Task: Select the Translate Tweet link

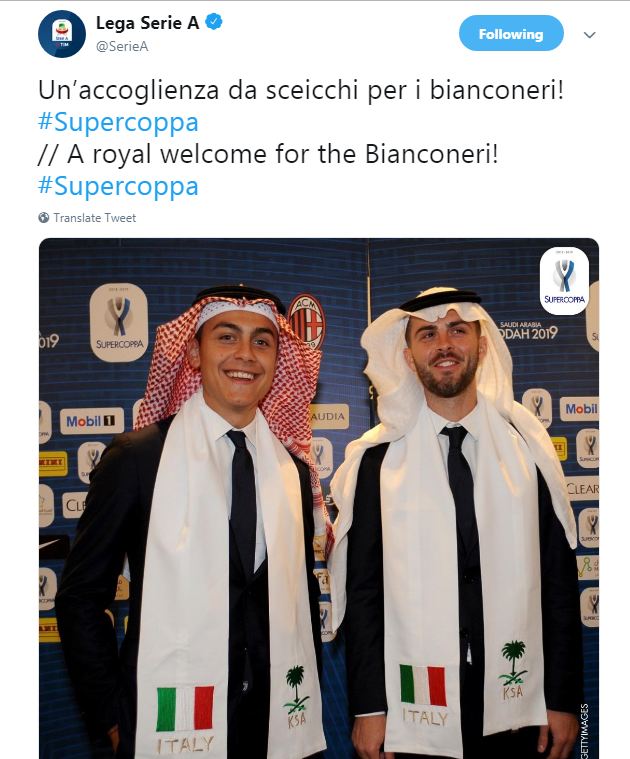Action: pos(95,218)
